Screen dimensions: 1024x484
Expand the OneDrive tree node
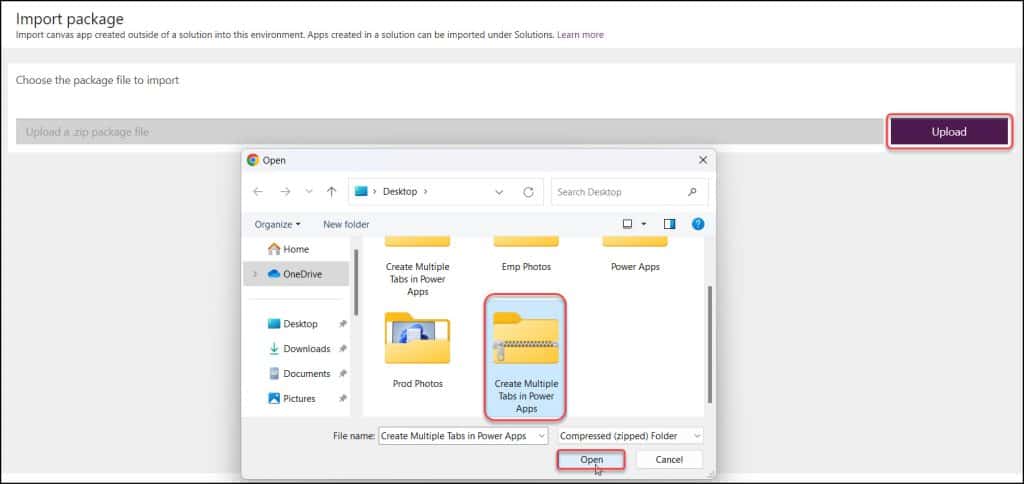[x=255, y=274]
